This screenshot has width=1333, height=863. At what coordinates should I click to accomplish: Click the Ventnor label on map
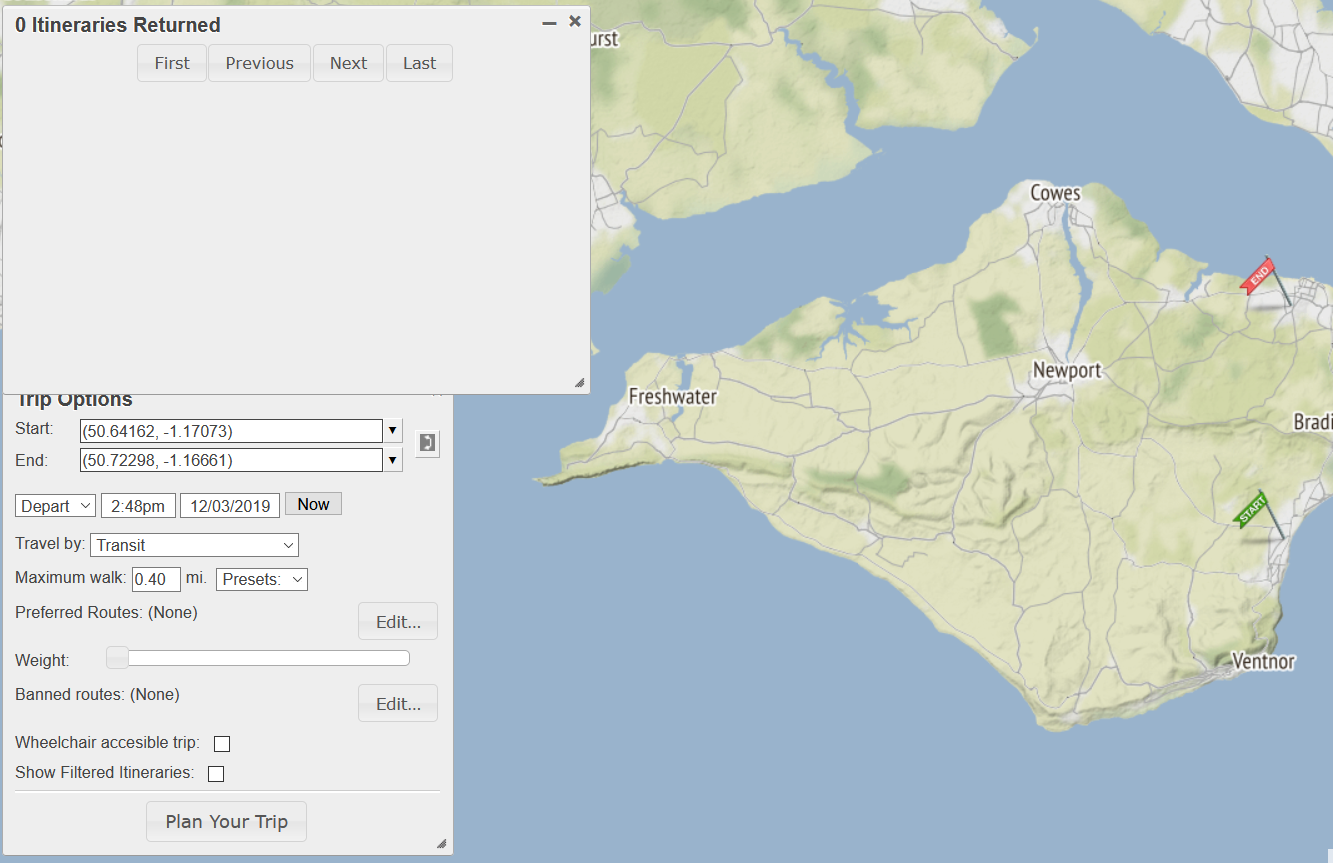1264,661
